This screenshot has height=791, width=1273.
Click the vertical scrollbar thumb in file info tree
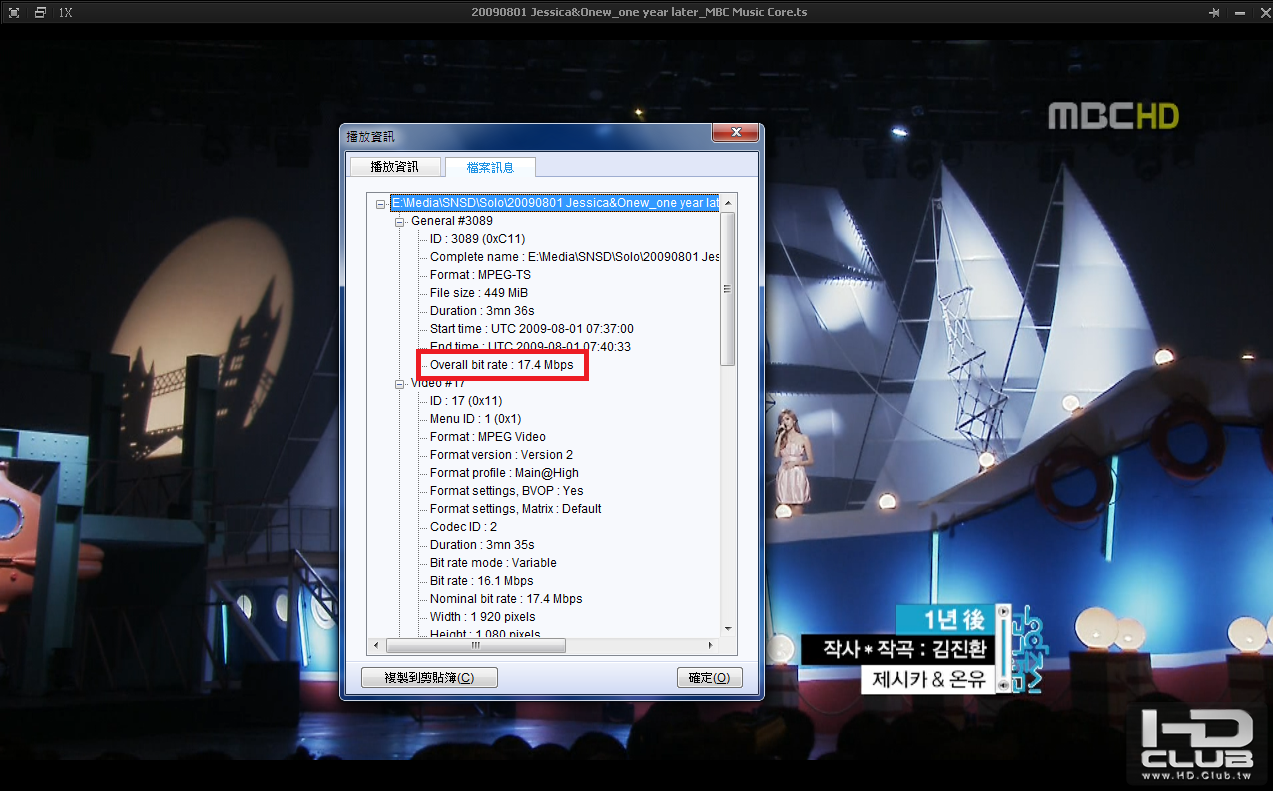727,289
